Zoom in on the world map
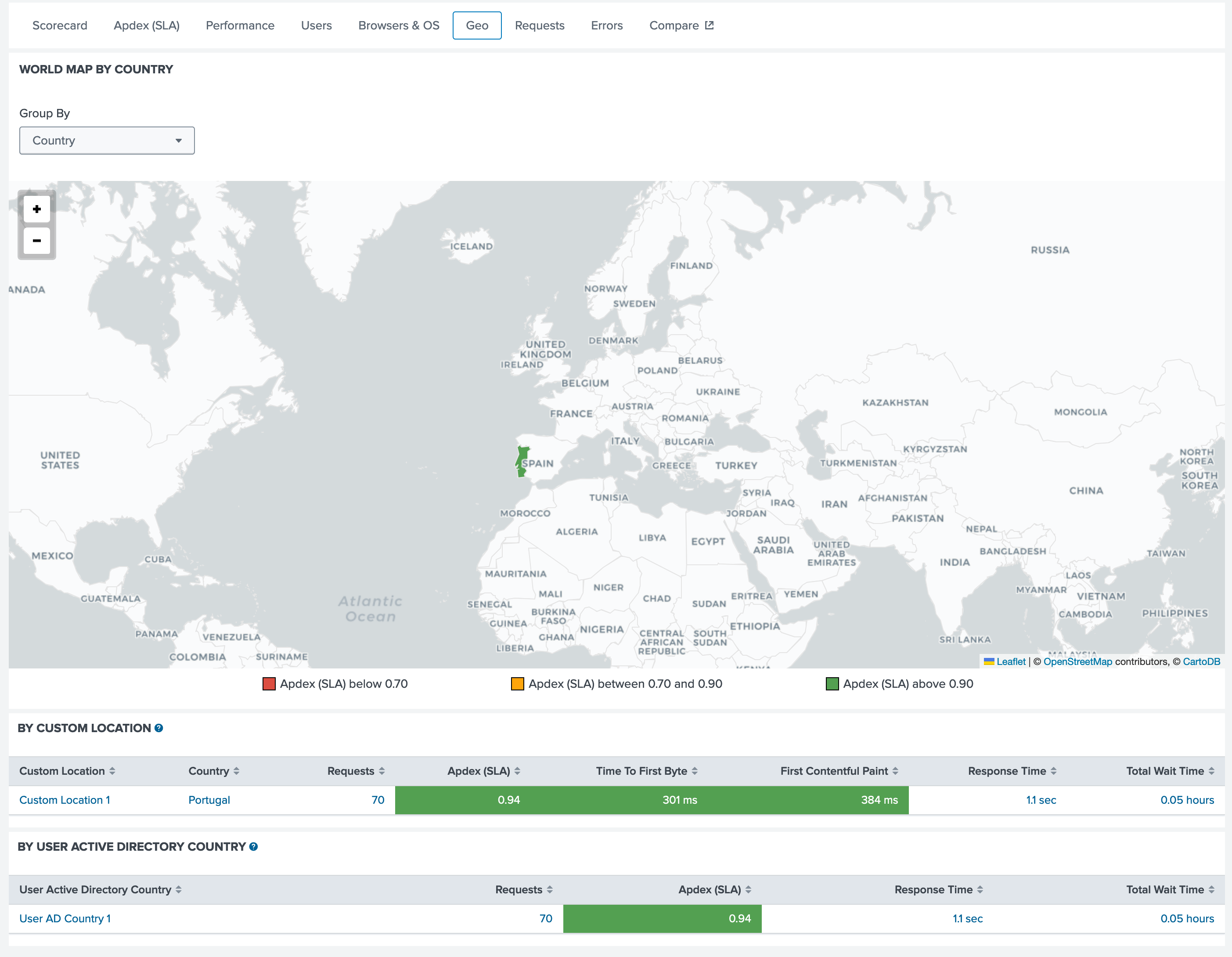This screenshot has width=1232, height=957. pyautogui.click(x=37, y=209)
